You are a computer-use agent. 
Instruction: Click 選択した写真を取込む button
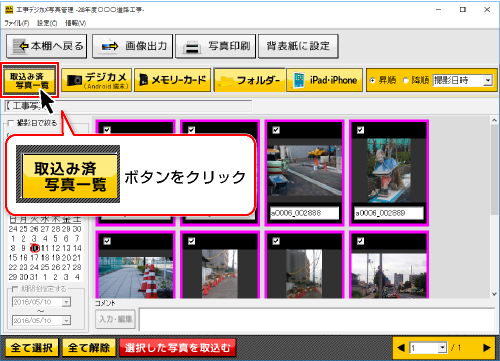click(x=177, y=348)
